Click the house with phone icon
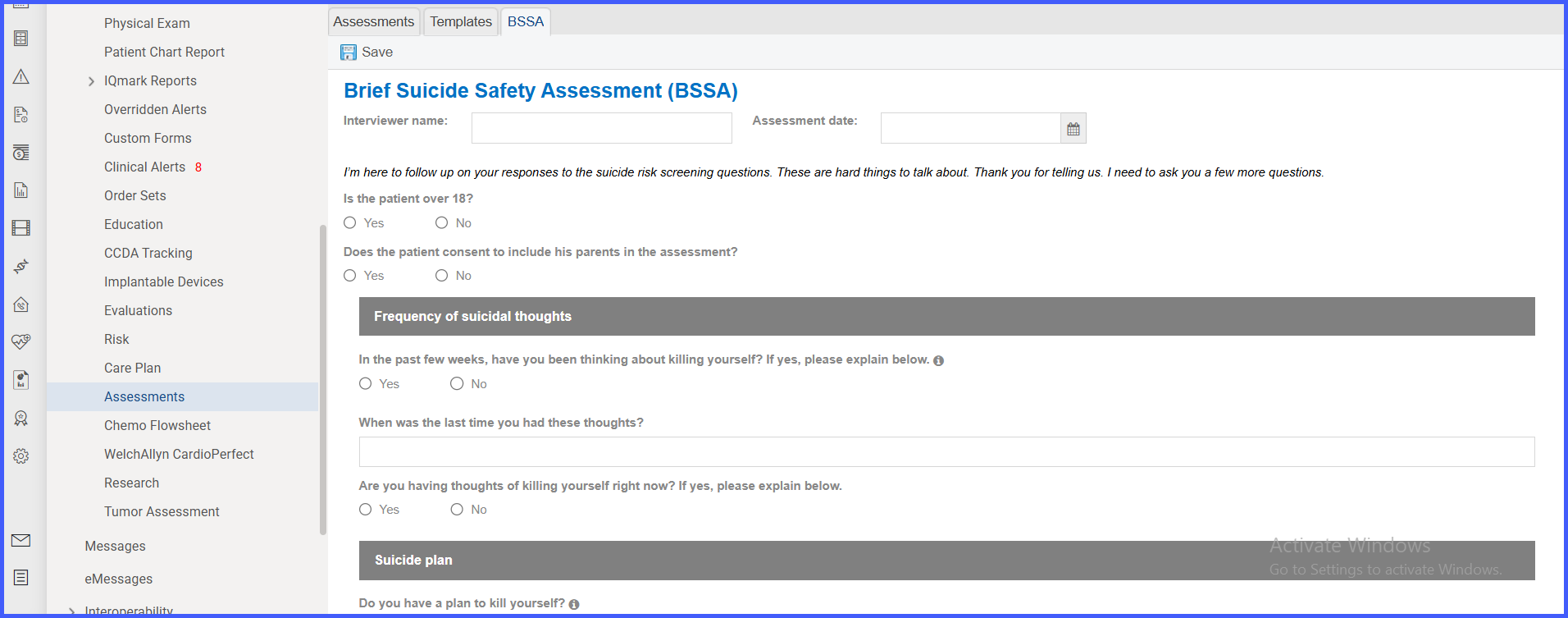This screenshot has height=618, width=1568. (x=21, y=304)
